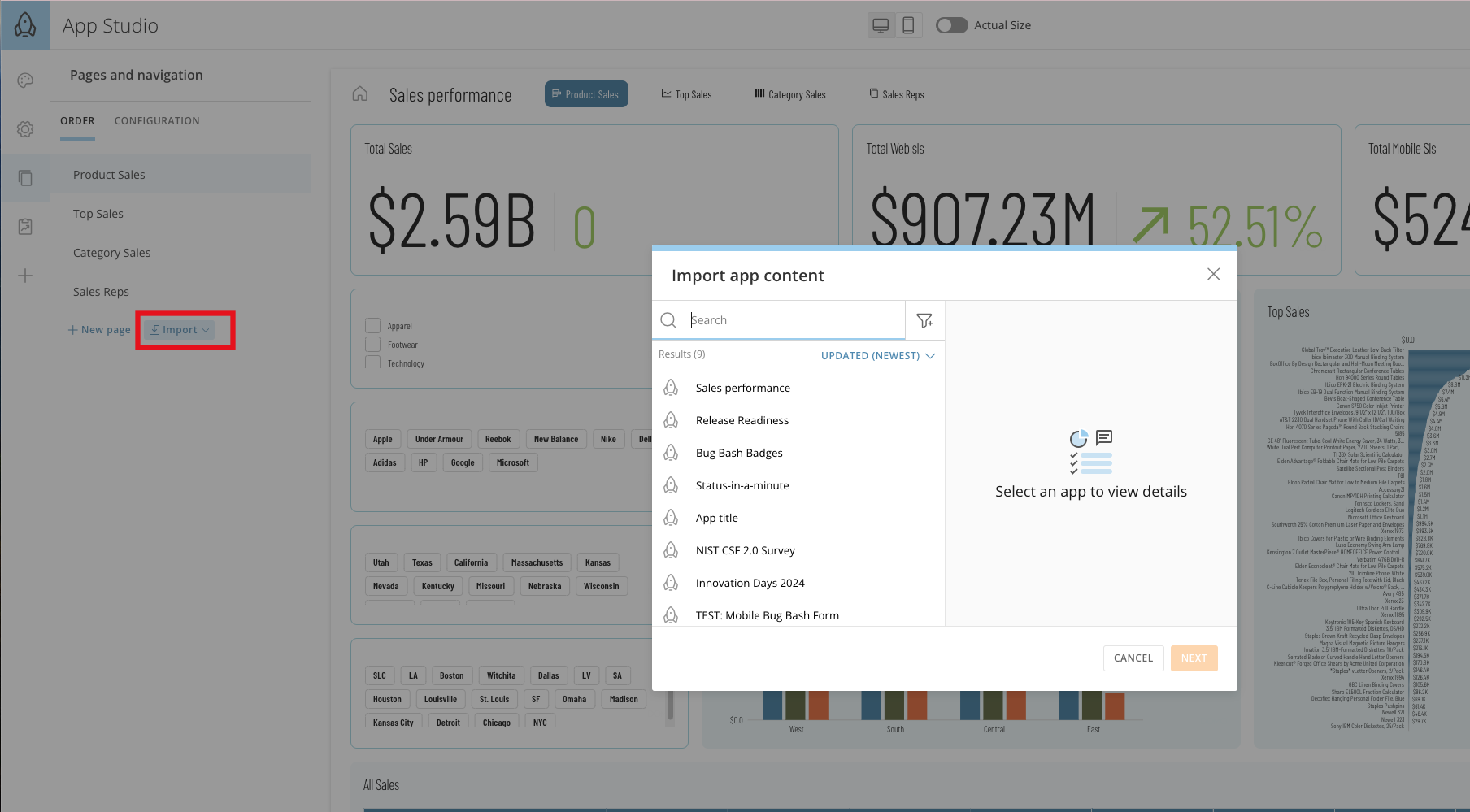Image resolution: width=1470 pixels, height=812 pixels.
Task: Select TEST: Mobile Bug Bash Form result
Action: pyautogui.click(x=798, y=615)
